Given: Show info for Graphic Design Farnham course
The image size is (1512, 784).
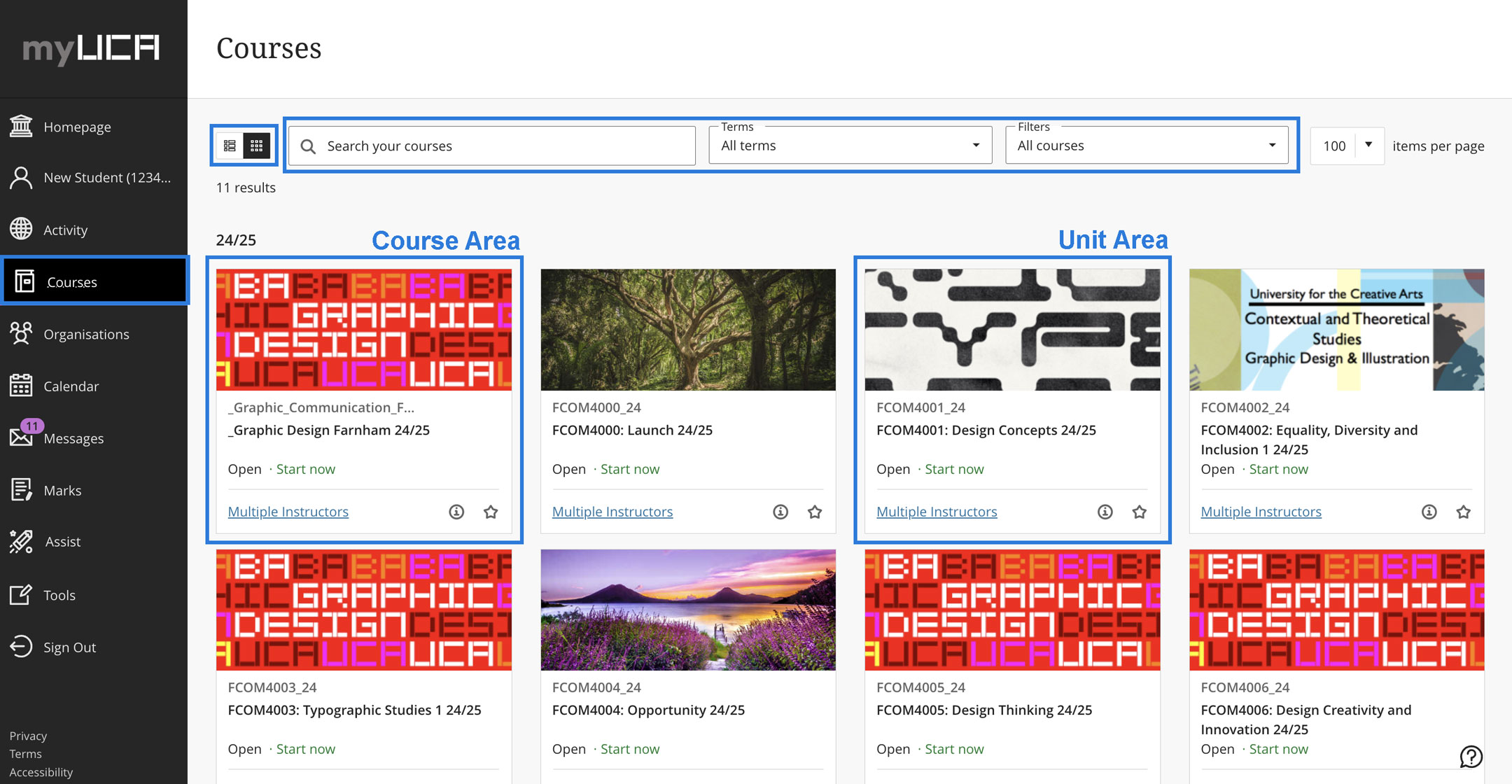Looking at the screenshot, I should click(456, 512).
